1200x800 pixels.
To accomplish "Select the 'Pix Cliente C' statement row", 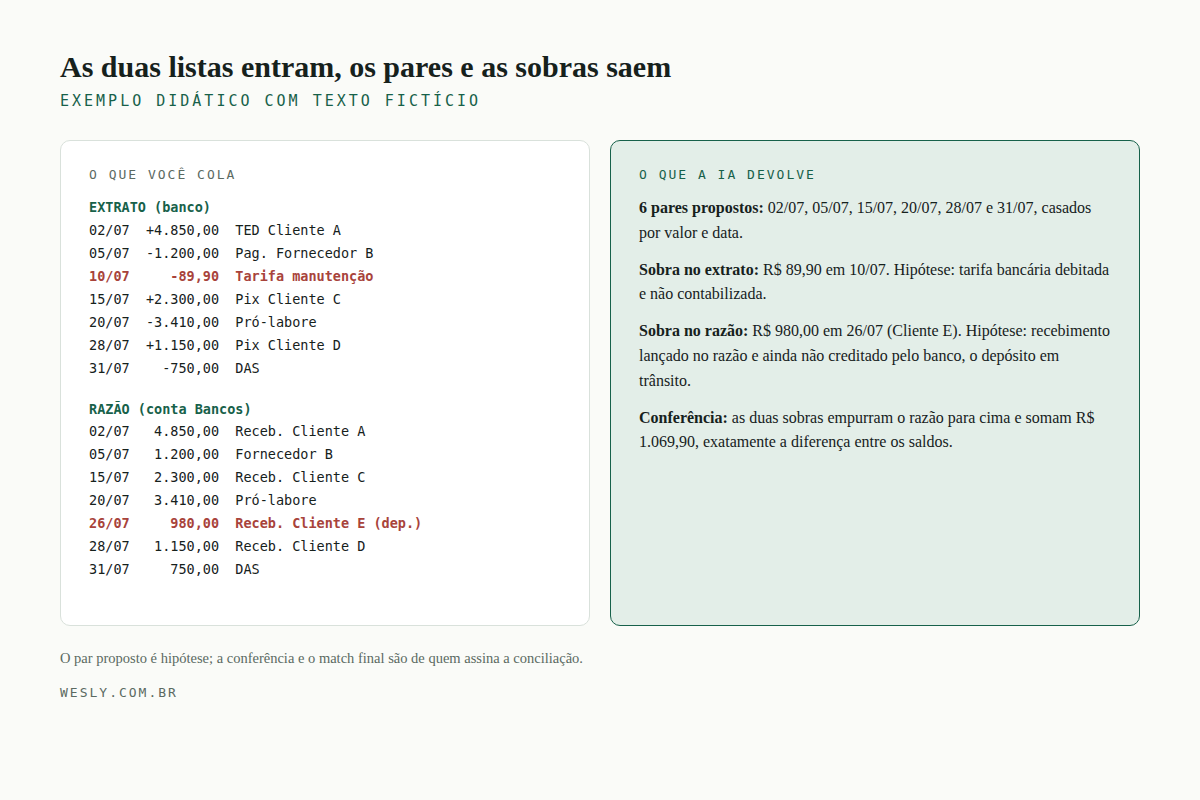I will [215, 299].
